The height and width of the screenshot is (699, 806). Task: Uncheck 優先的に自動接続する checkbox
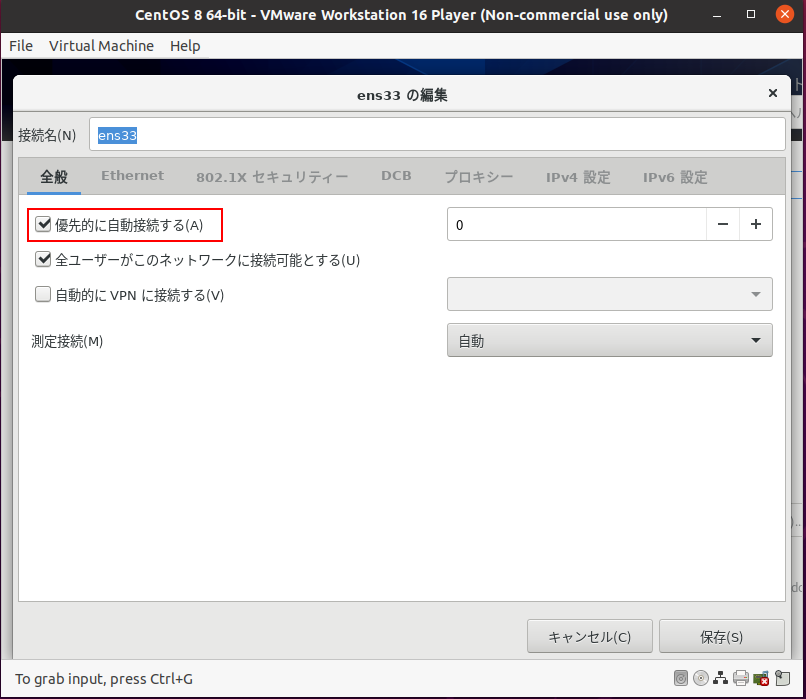(43, 225)
